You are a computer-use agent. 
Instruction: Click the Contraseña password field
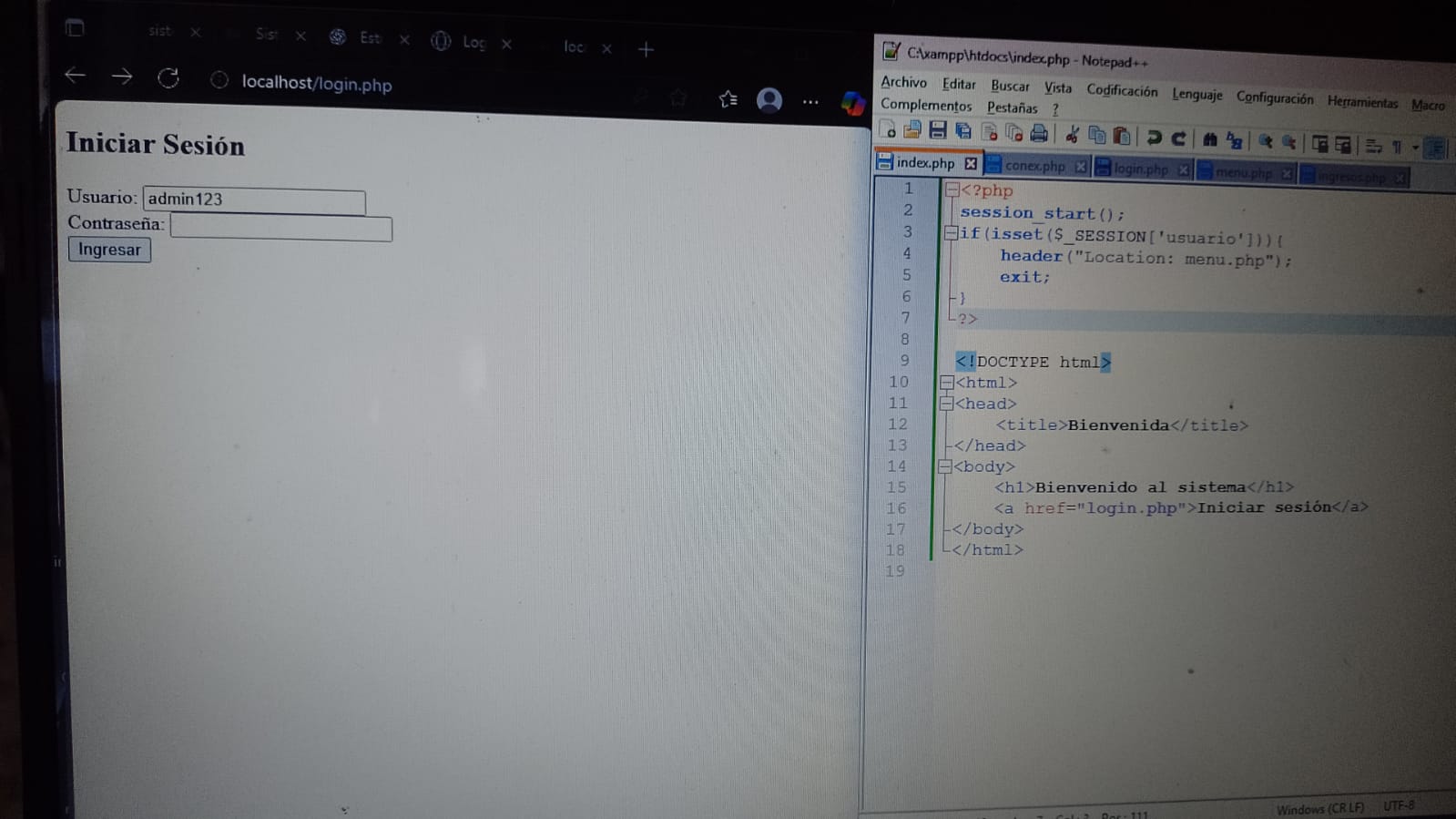[x=280, y=228]
